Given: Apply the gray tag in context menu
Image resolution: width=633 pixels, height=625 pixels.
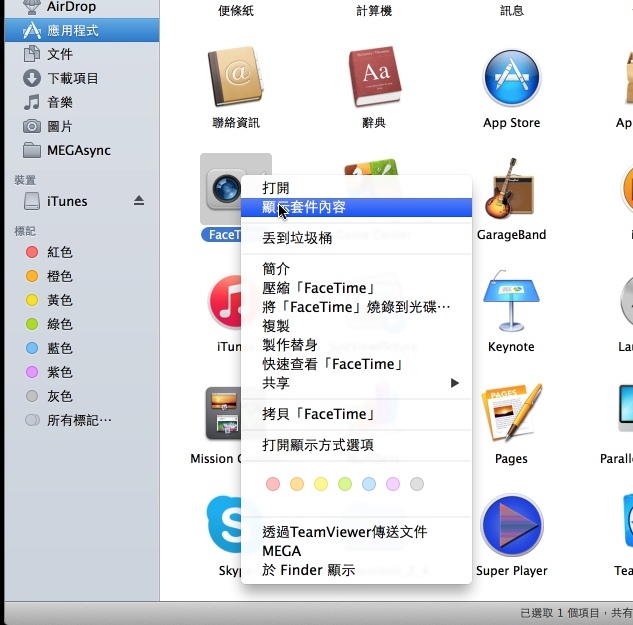Looking at the screenshot, I should [417, 484].
